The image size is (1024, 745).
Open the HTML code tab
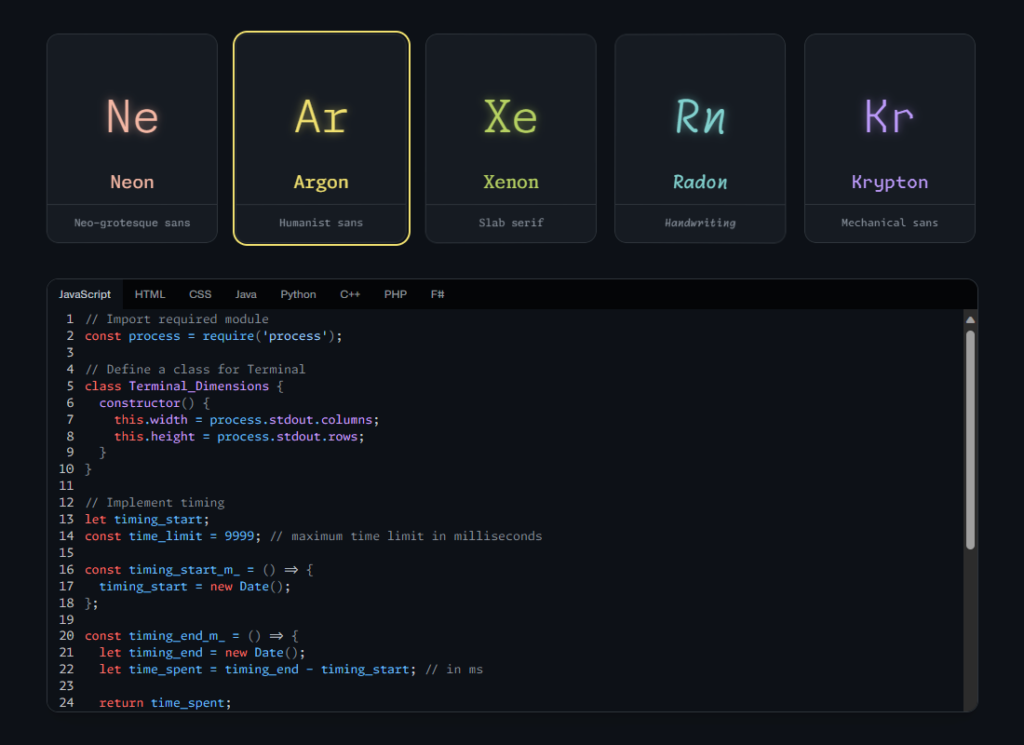tap(150, 294)
